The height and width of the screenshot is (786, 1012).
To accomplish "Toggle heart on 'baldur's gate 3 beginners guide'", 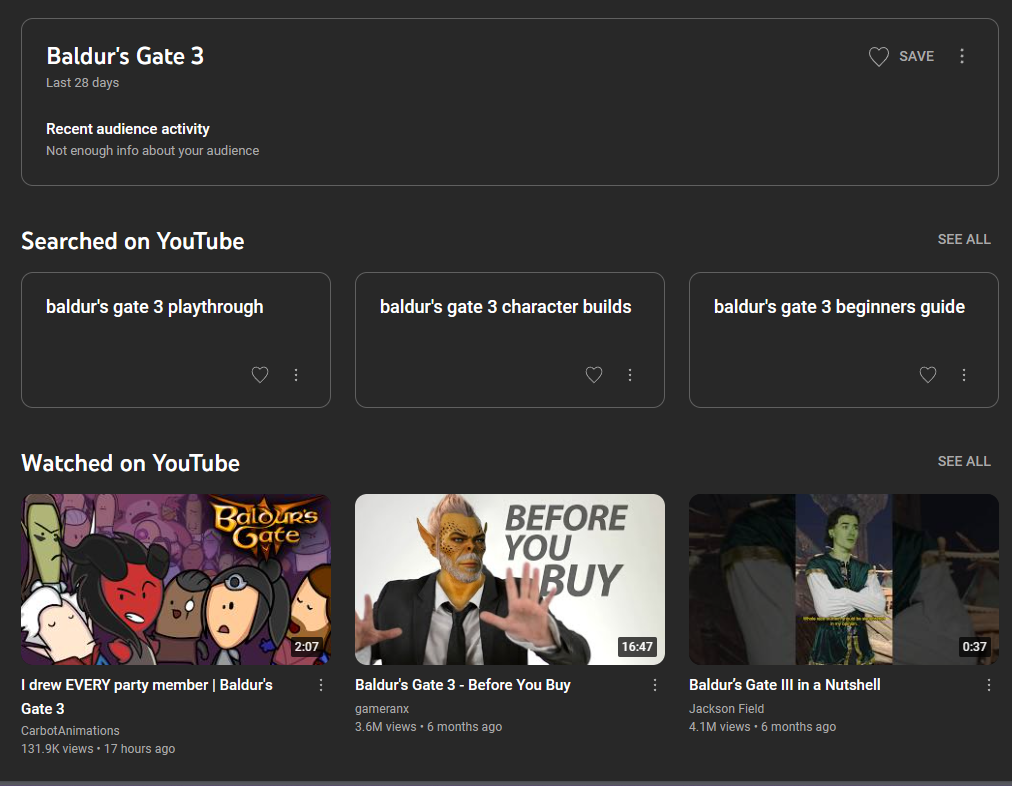I will click(x=928, y=375).
